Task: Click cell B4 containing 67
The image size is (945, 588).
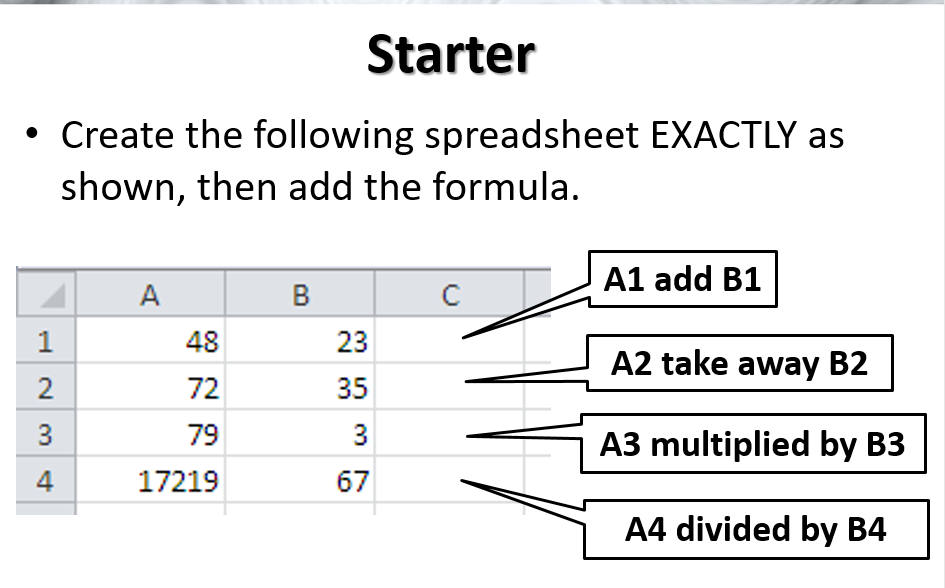Action: (x=300, y=482)
